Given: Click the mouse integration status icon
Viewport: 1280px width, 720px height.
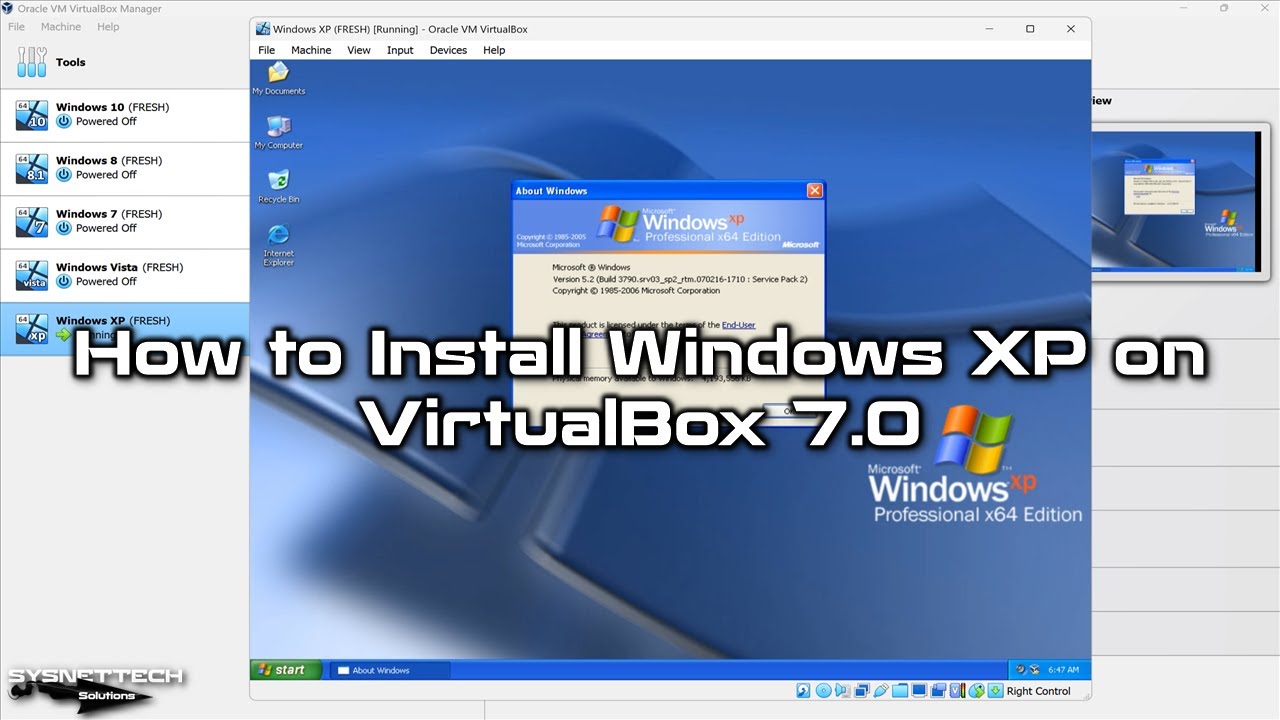Looking at the screenshot, I should 976,690.
